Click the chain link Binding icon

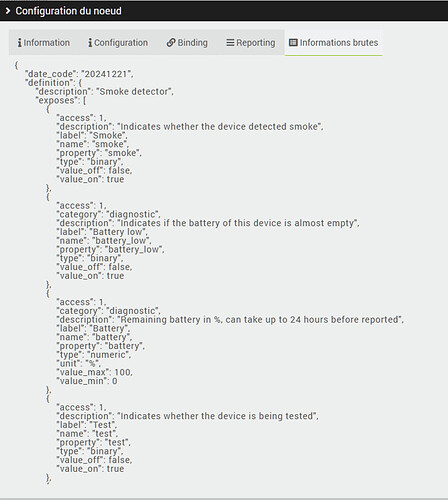pyautogui.click(x=171, y=43)
